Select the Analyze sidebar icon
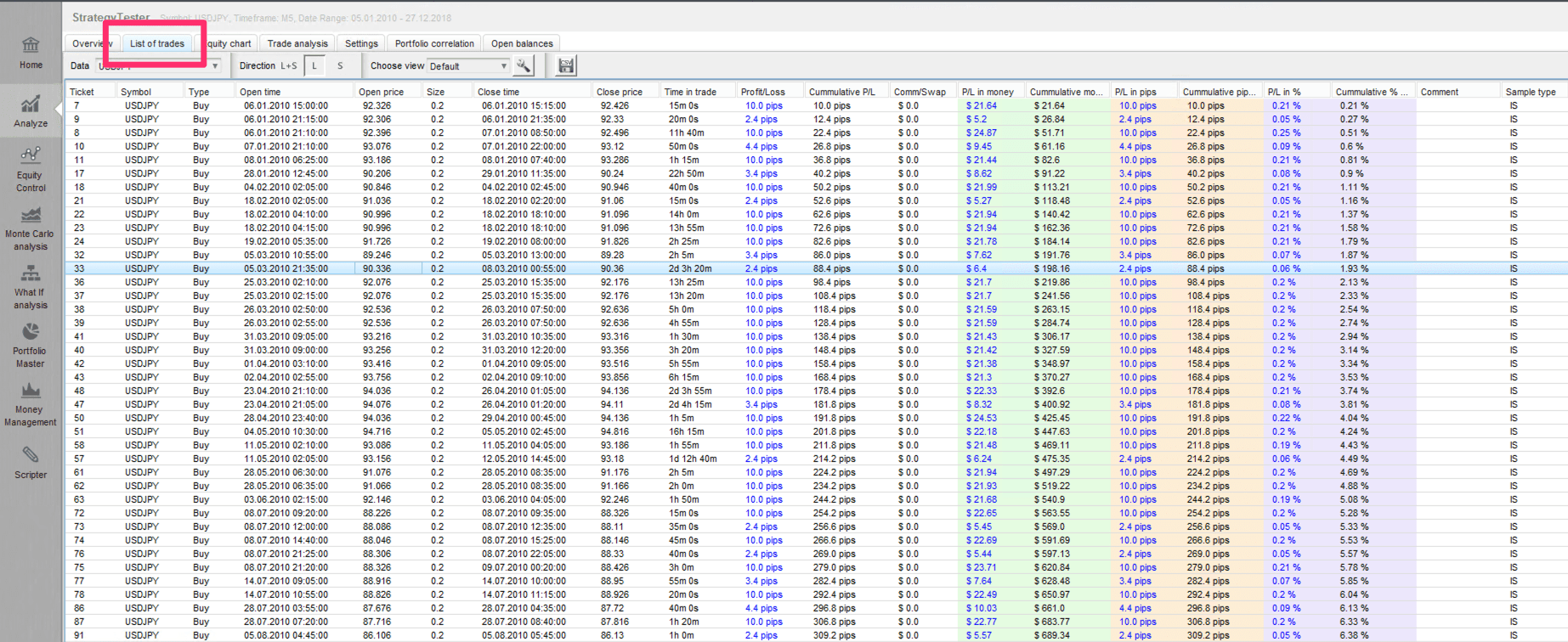 click(31, 111)
